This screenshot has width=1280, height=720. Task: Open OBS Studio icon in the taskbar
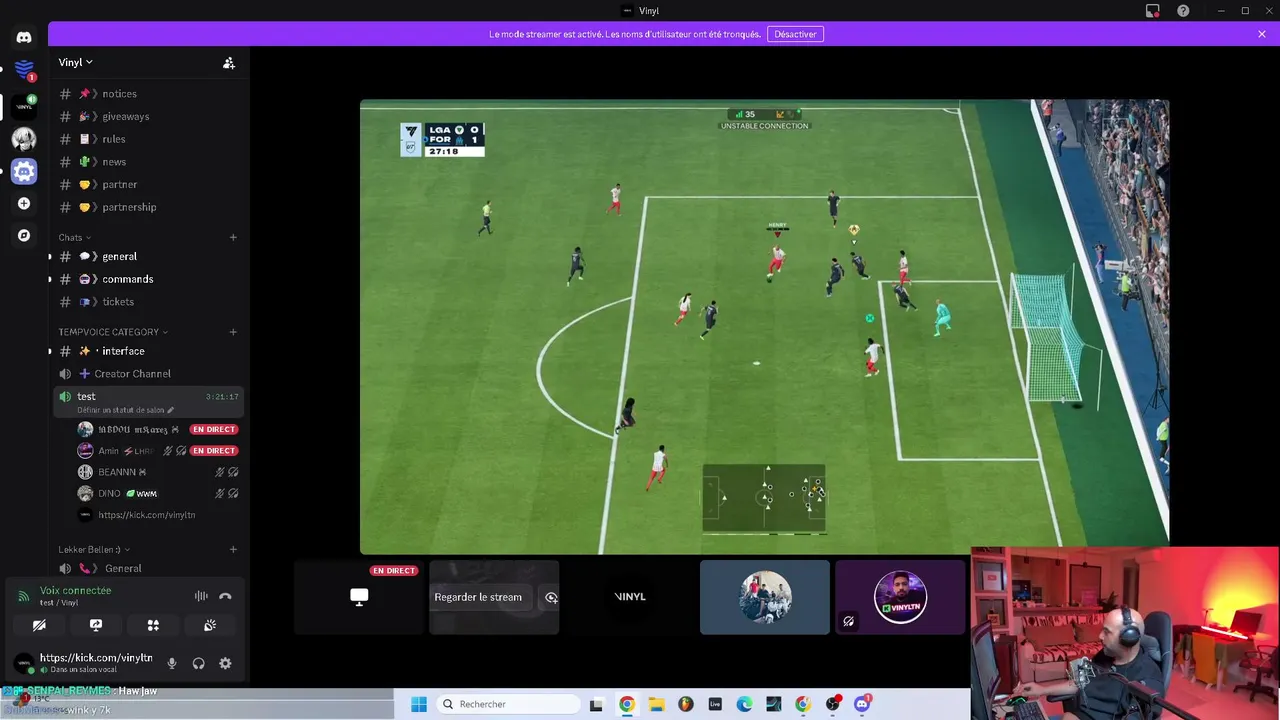click(832, 704)
